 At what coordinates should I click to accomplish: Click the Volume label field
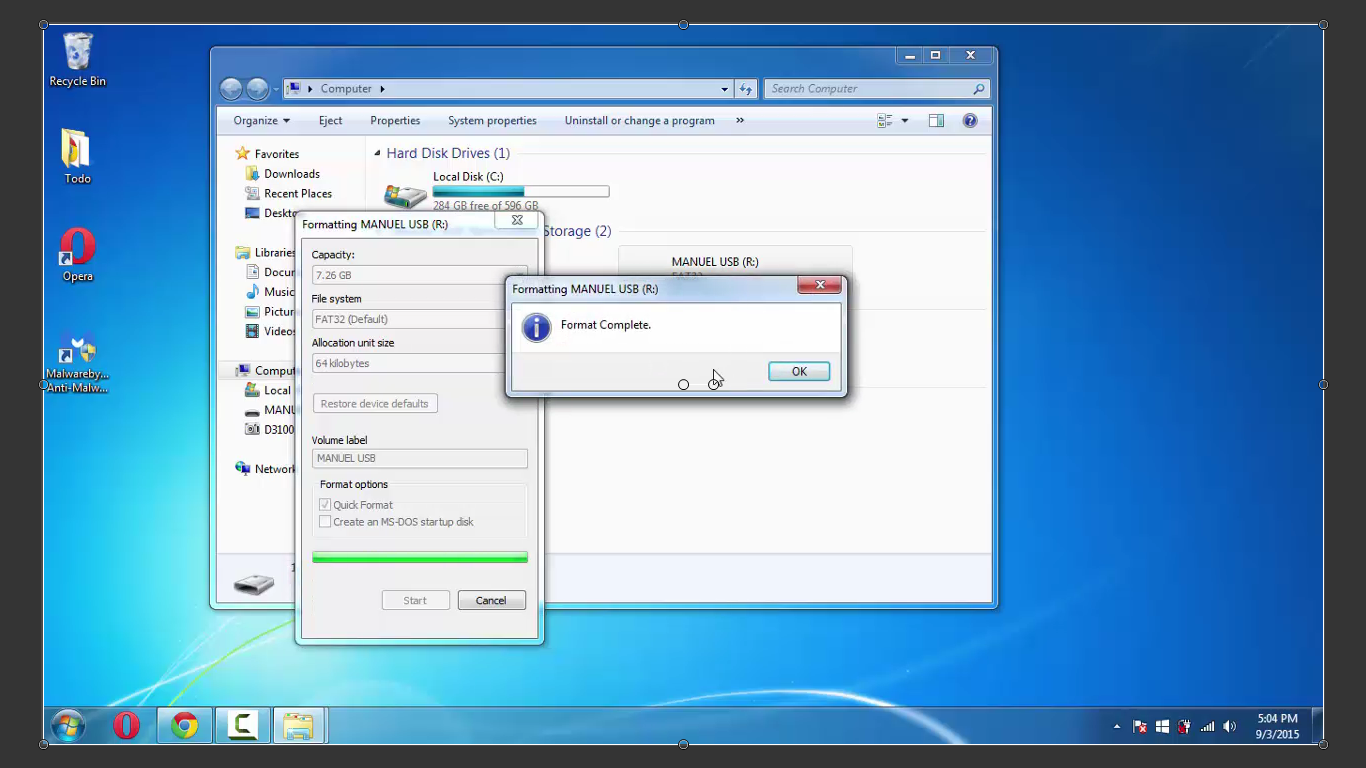coord(420,458)
